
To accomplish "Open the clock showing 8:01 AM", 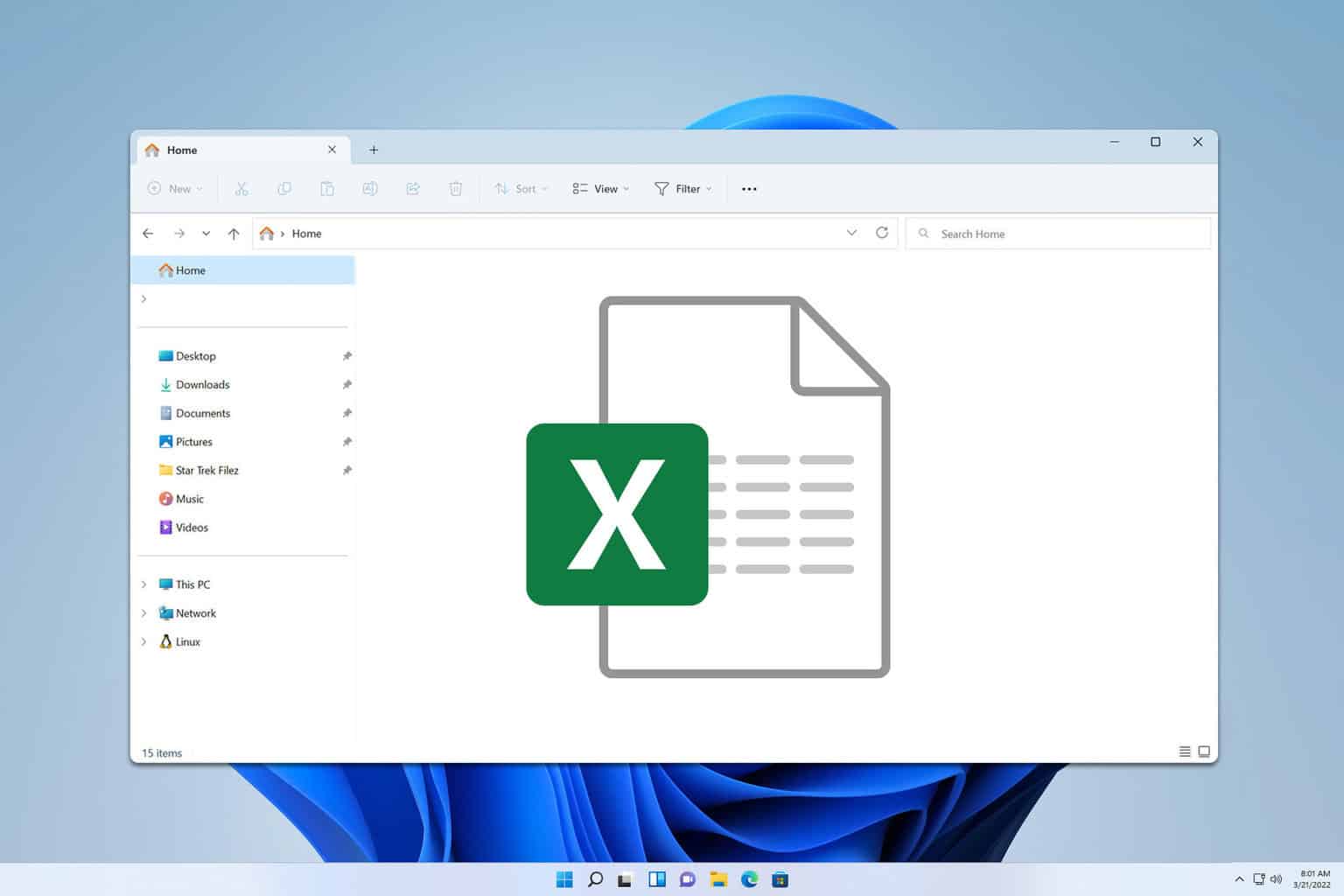I will (x=1312, y=879).
